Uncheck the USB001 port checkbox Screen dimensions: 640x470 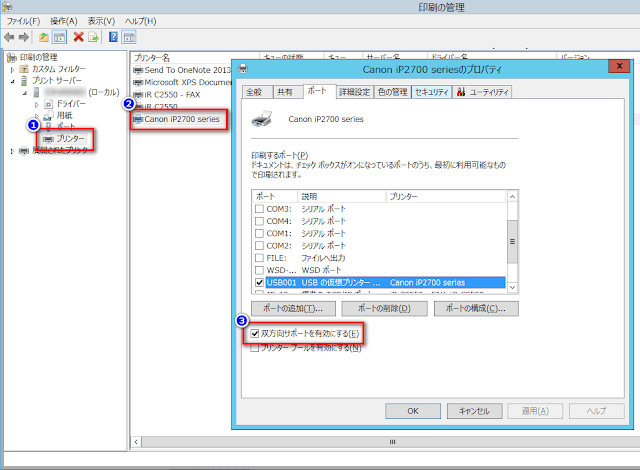click(259, 282)
